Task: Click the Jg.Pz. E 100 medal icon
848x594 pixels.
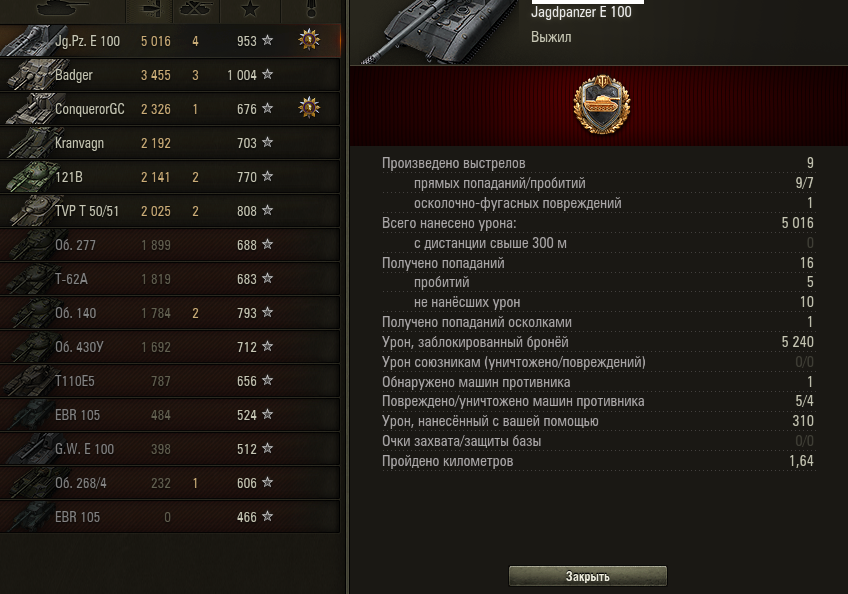Action: tap(309, 39)
